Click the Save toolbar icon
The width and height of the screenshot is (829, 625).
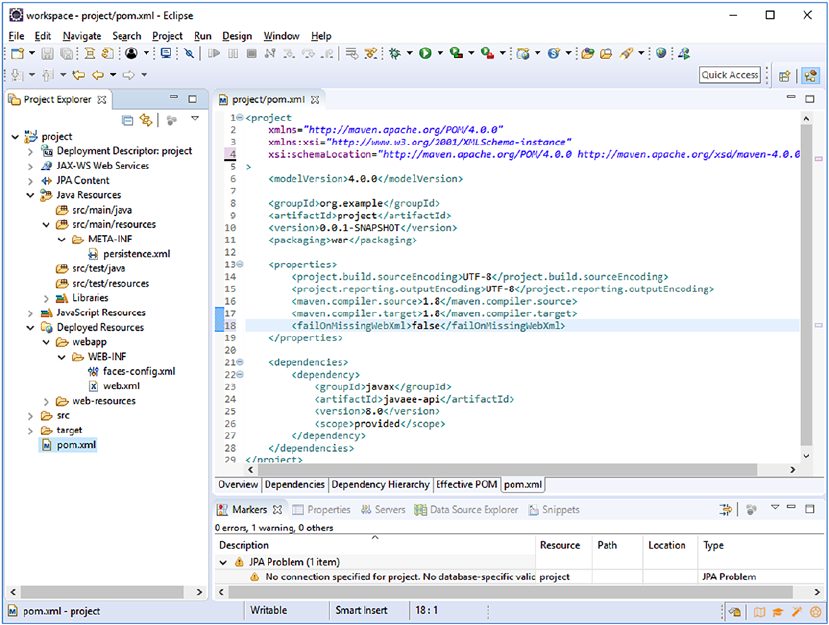pyautogui.click(x=48, y=53)
